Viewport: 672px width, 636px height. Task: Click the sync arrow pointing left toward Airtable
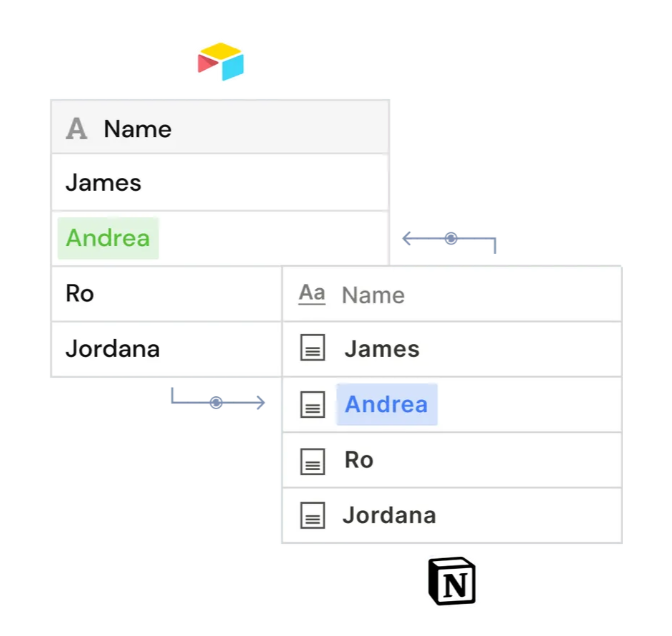[x=449, y=241]
